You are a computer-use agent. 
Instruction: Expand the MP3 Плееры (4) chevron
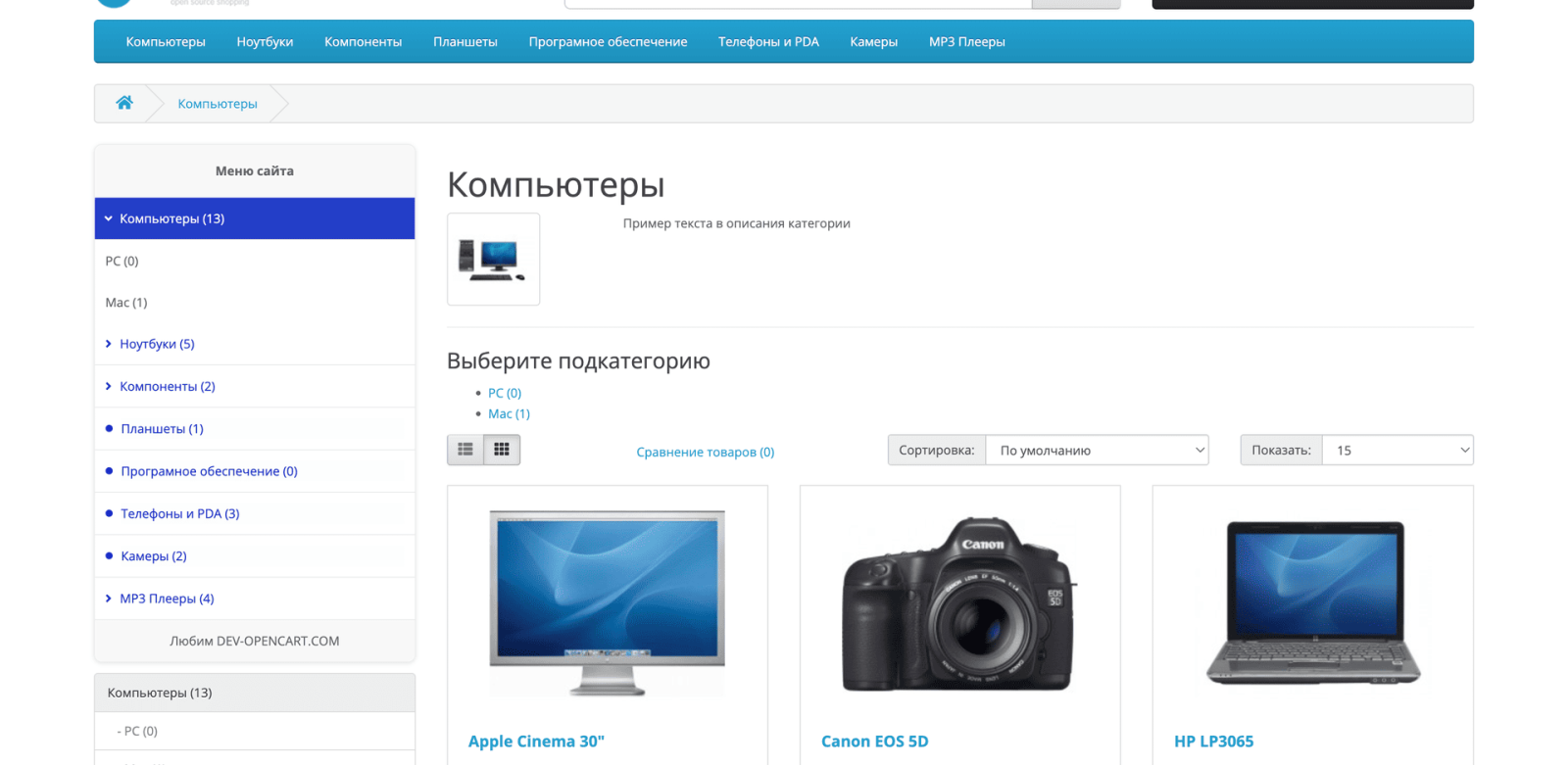[108, 598]
